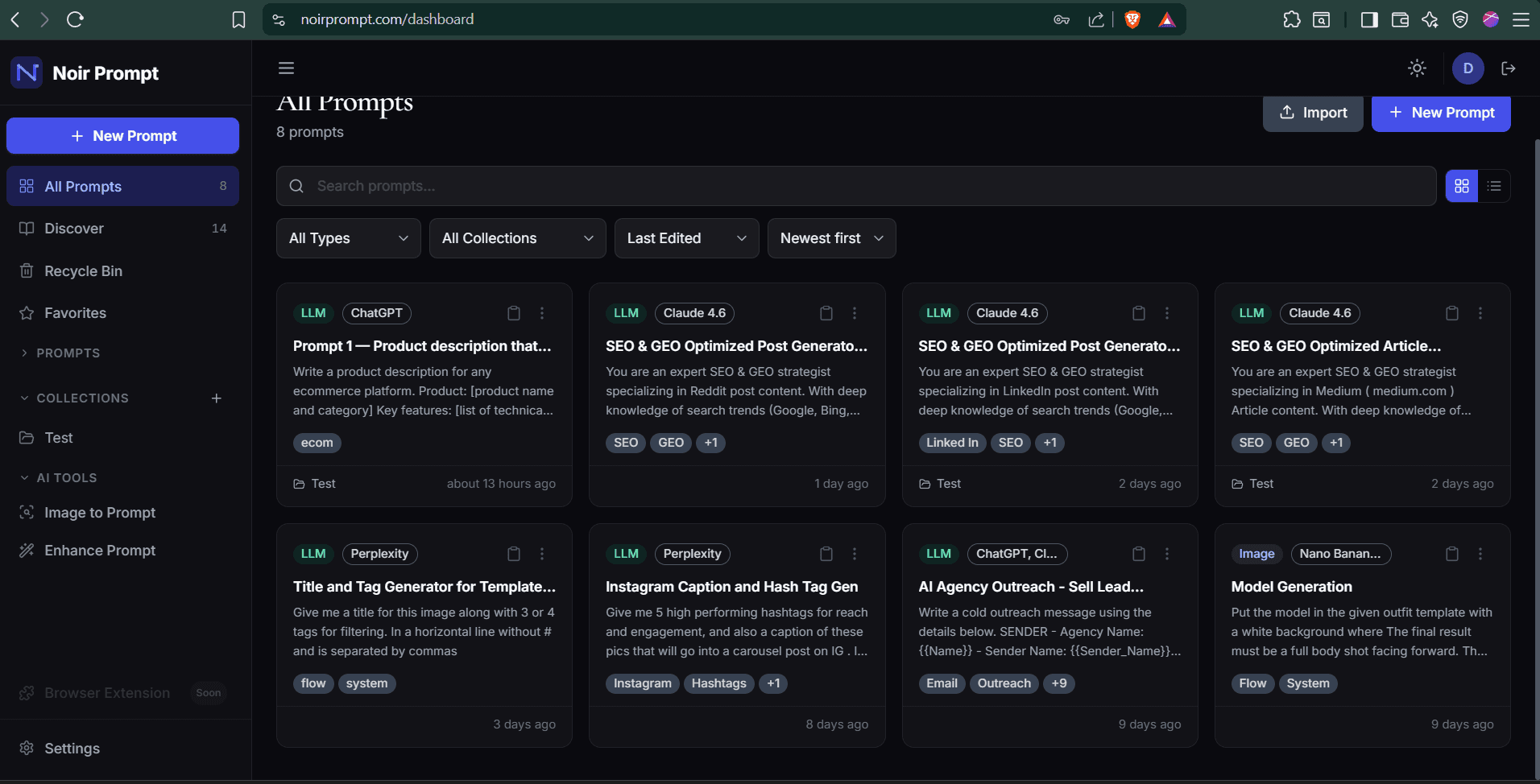
Task: Copy the Reddit SEO & GEO Post Generator prompt
Action: tap(826, 313)
